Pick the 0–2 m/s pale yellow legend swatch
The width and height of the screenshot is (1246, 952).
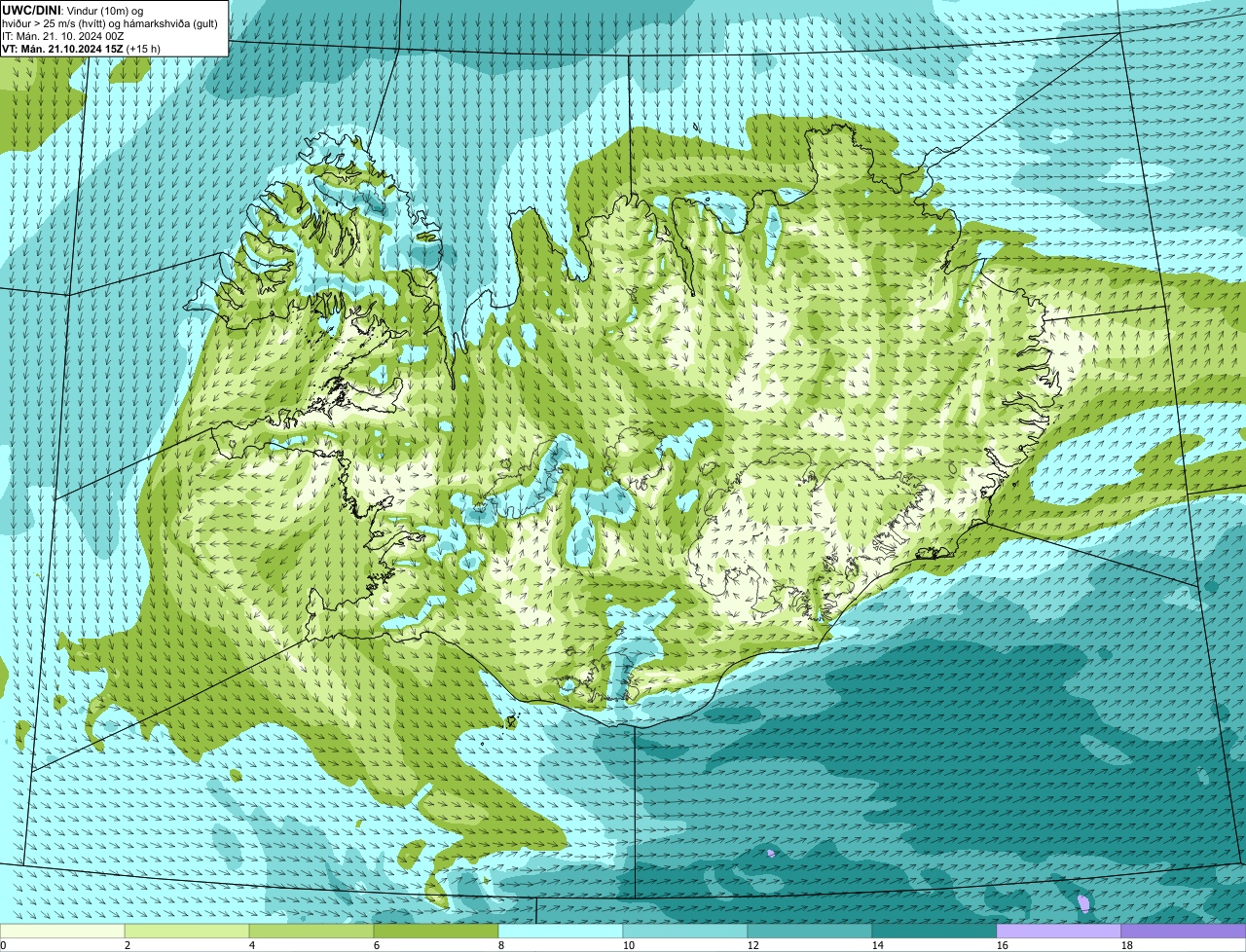[62, 931]
